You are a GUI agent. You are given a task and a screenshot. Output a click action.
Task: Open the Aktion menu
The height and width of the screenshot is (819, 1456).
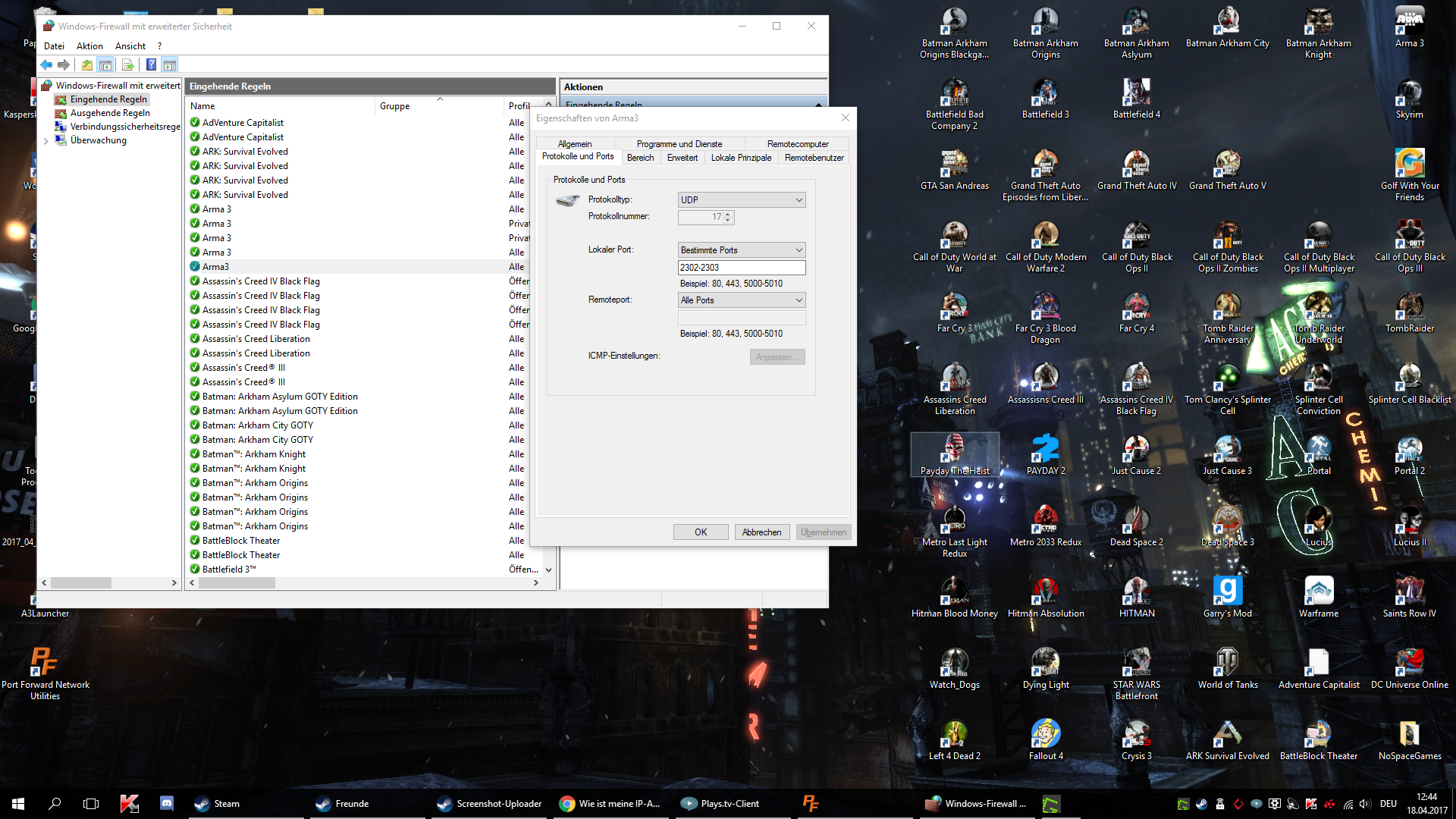(x=89, y=46)
